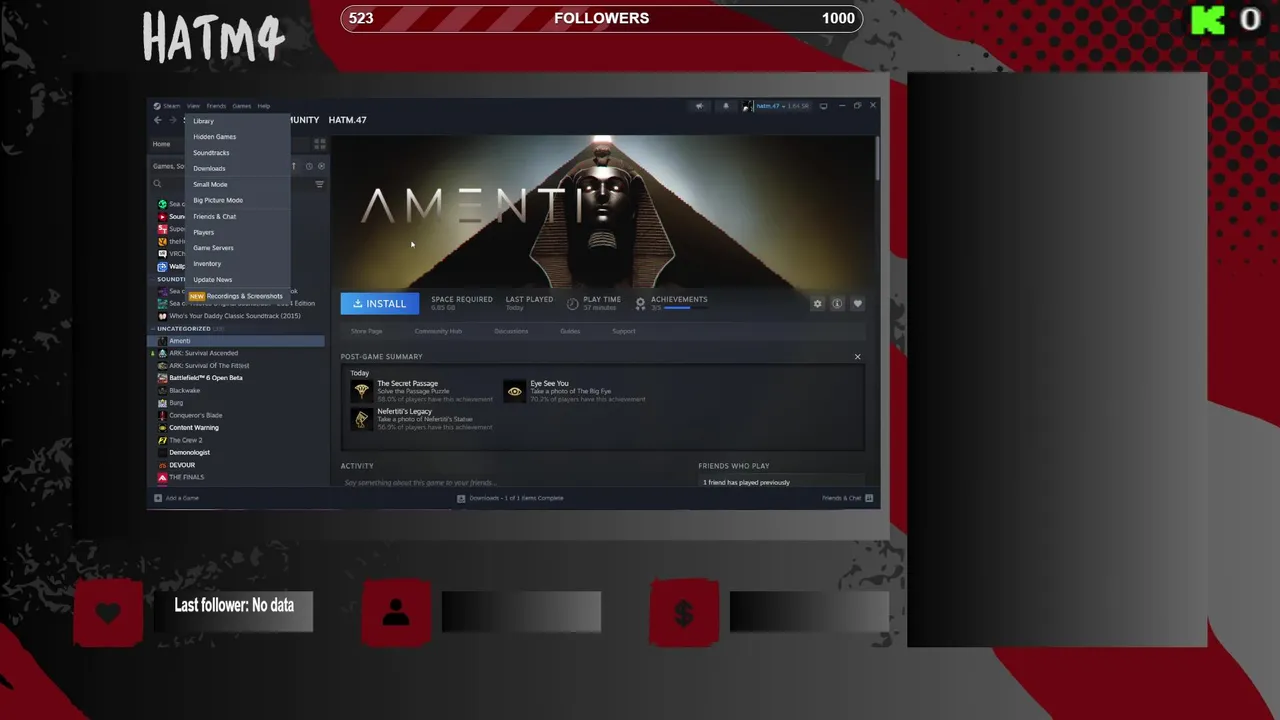The width and height of the screenshot is (1280, 720).
Task: Open the Friends menu in menu bar
Action: coord(216,106)
